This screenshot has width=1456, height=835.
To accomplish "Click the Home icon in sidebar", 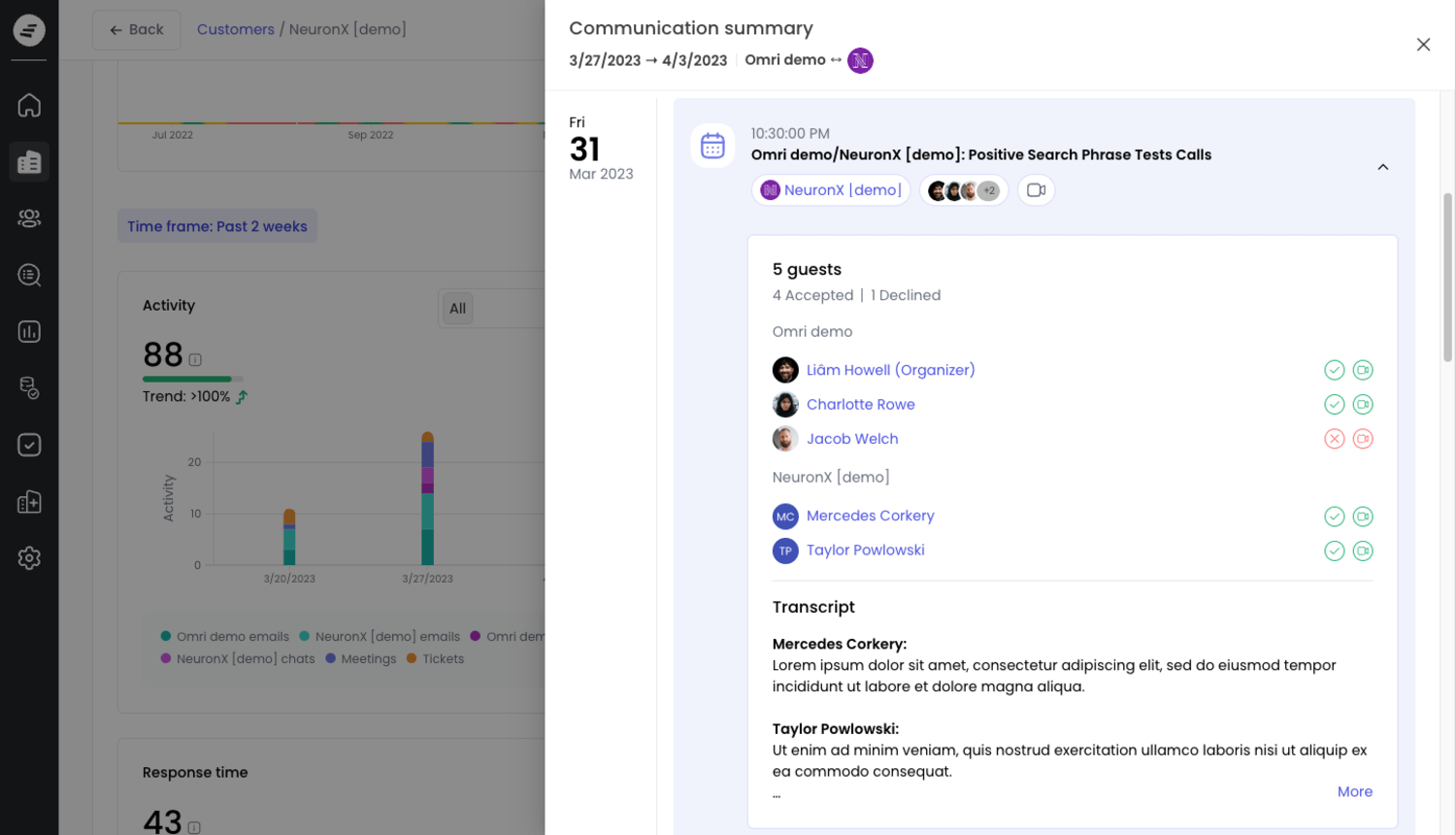I will pyautogui.click(x=29, y=105).
